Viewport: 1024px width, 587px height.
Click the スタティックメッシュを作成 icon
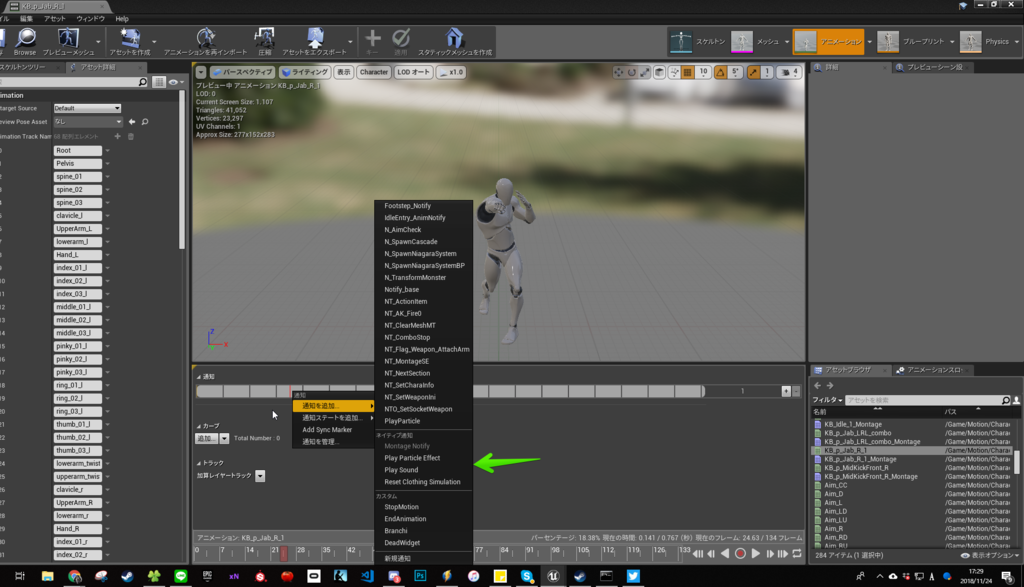[x=455, y=41]
